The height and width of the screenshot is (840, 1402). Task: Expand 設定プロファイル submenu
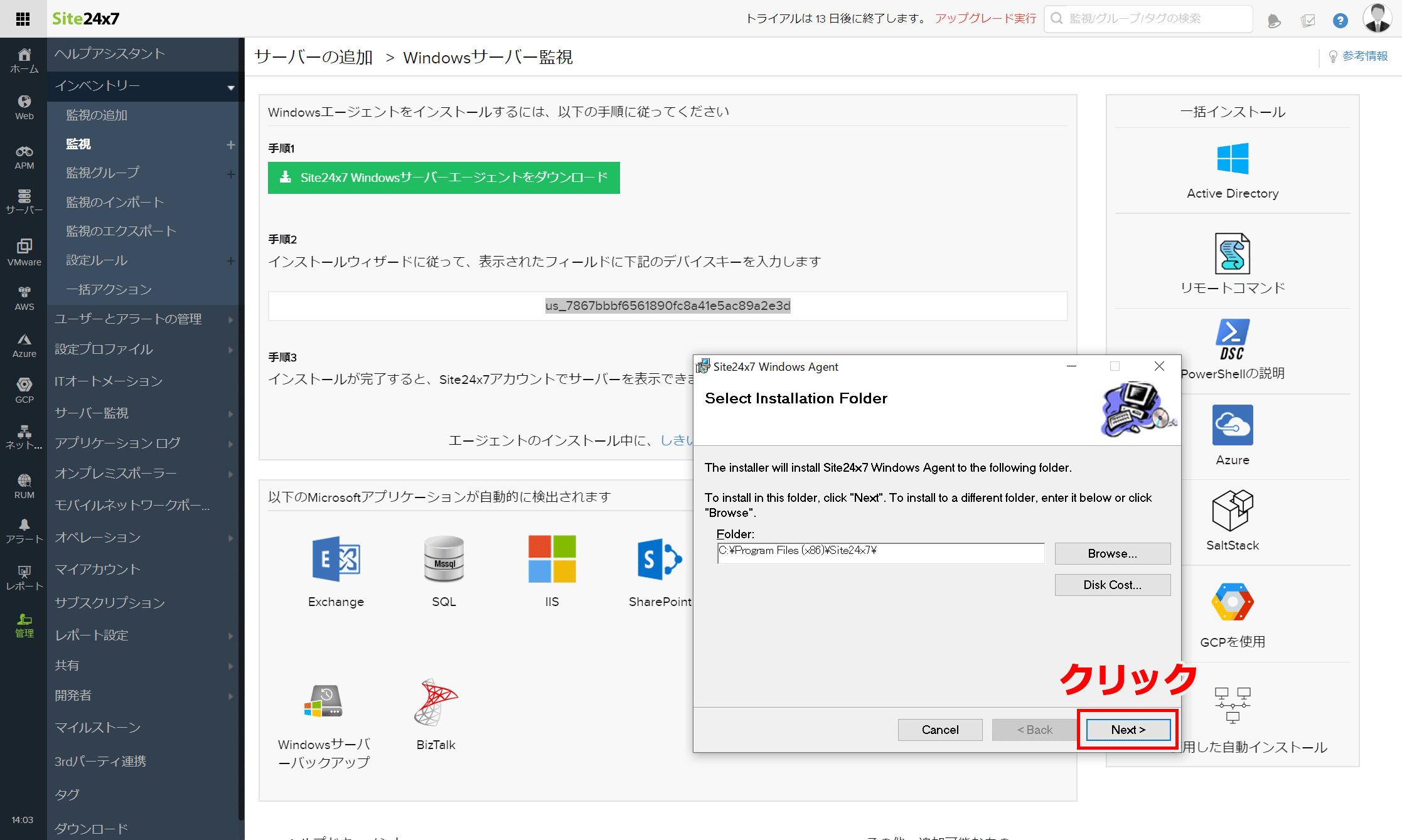tap(230, 350)
